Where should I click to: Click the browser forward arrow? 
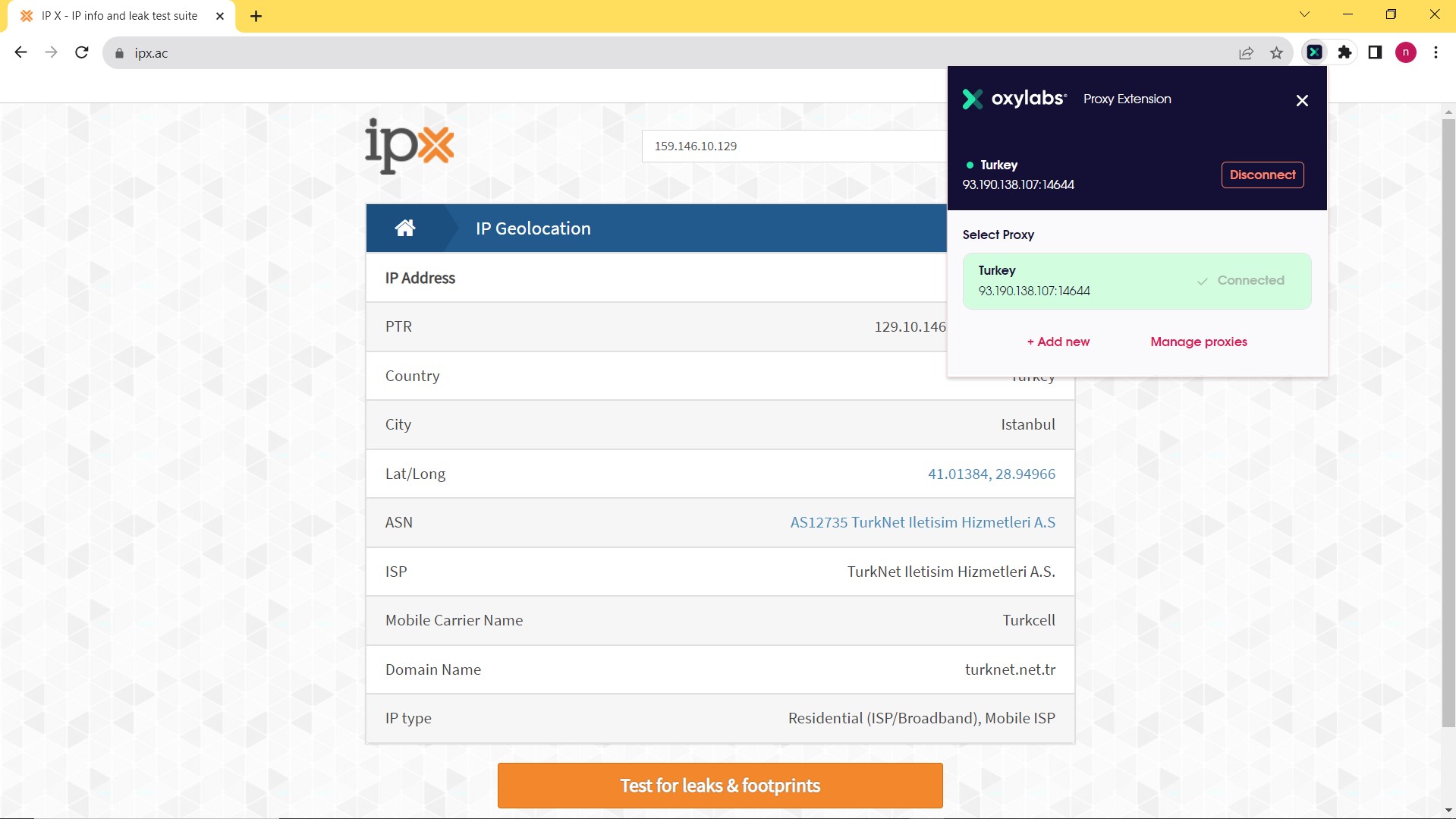click(x=51, y=52)
